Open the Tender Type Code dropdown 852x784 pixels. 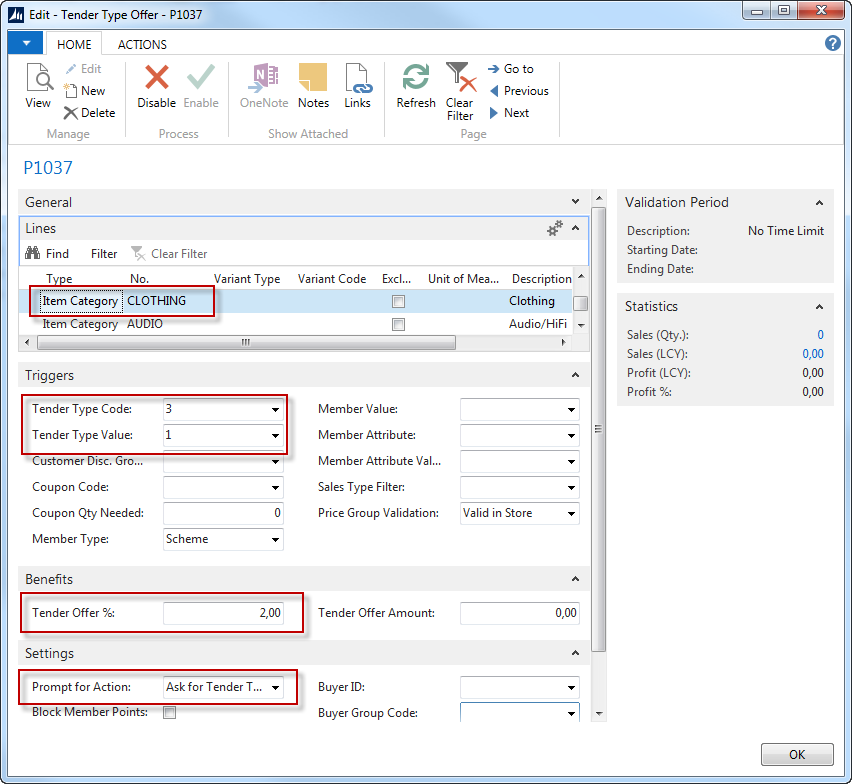tap(275, 410)
